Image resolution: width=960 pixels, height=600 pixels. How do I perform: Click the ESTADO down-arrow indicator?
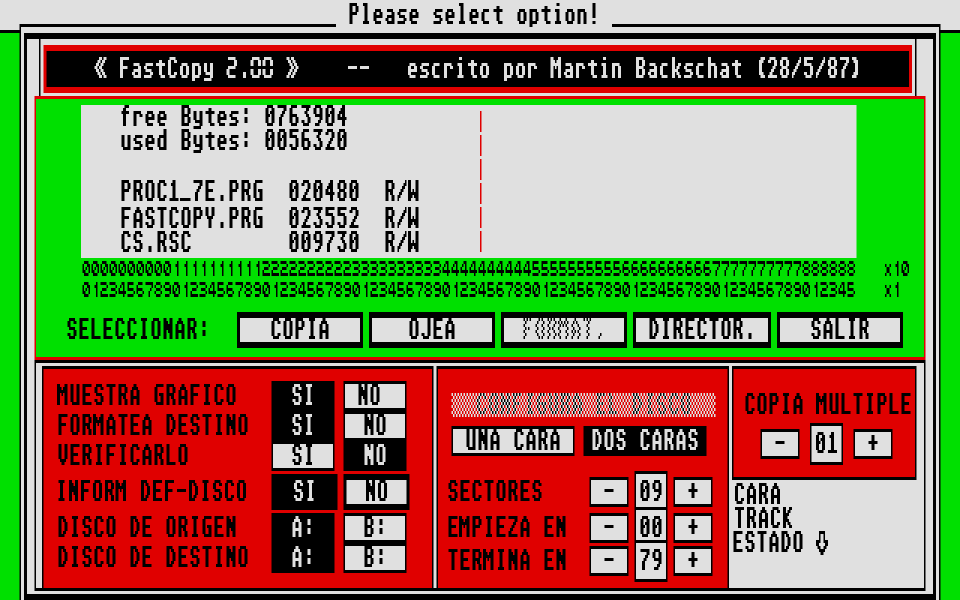coord(822,542)
